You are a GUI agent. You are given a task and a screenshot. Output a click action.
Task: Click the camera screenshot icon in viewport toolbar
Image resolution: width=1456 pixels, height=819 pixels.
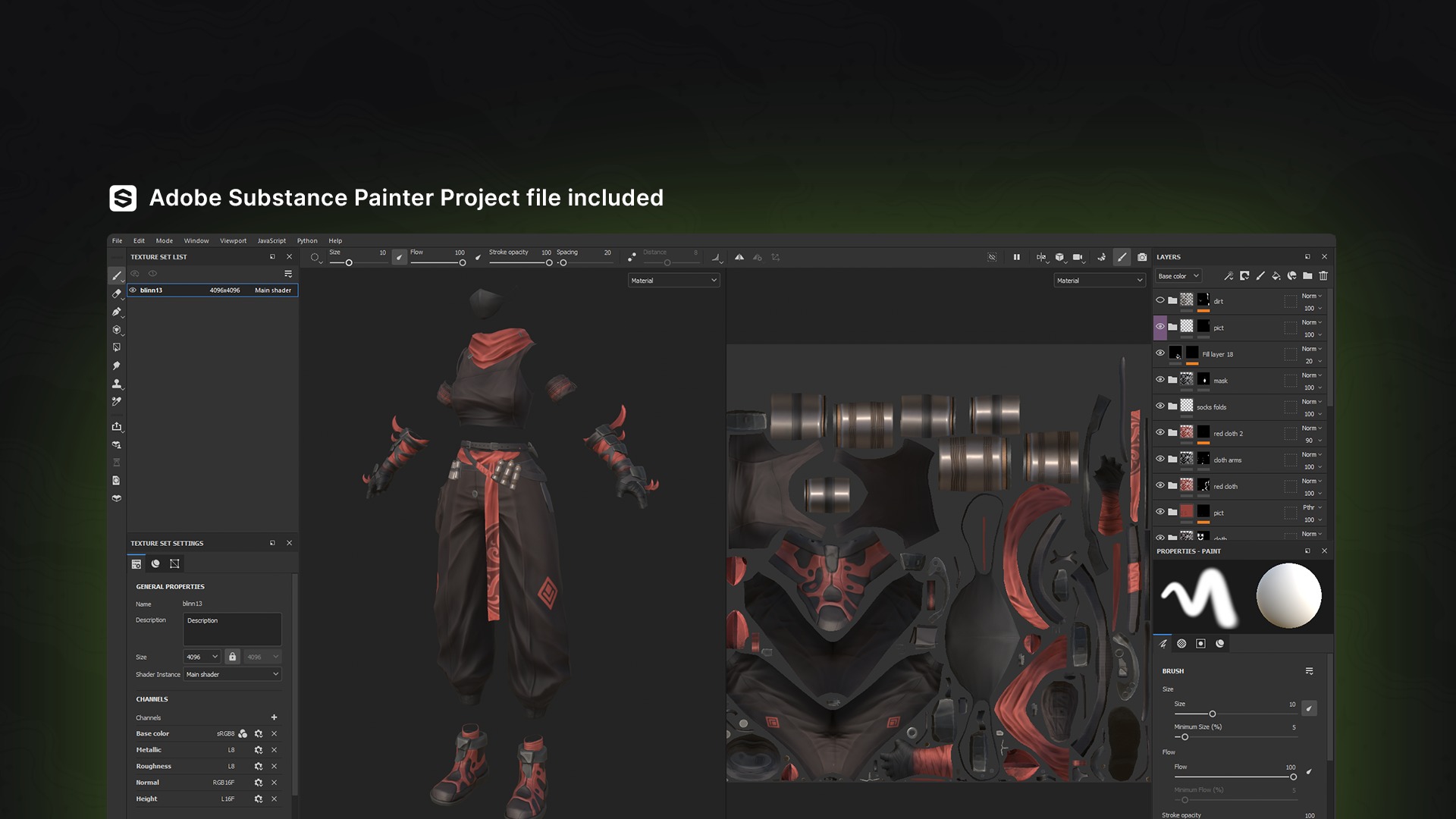[x=1142, y=257]
